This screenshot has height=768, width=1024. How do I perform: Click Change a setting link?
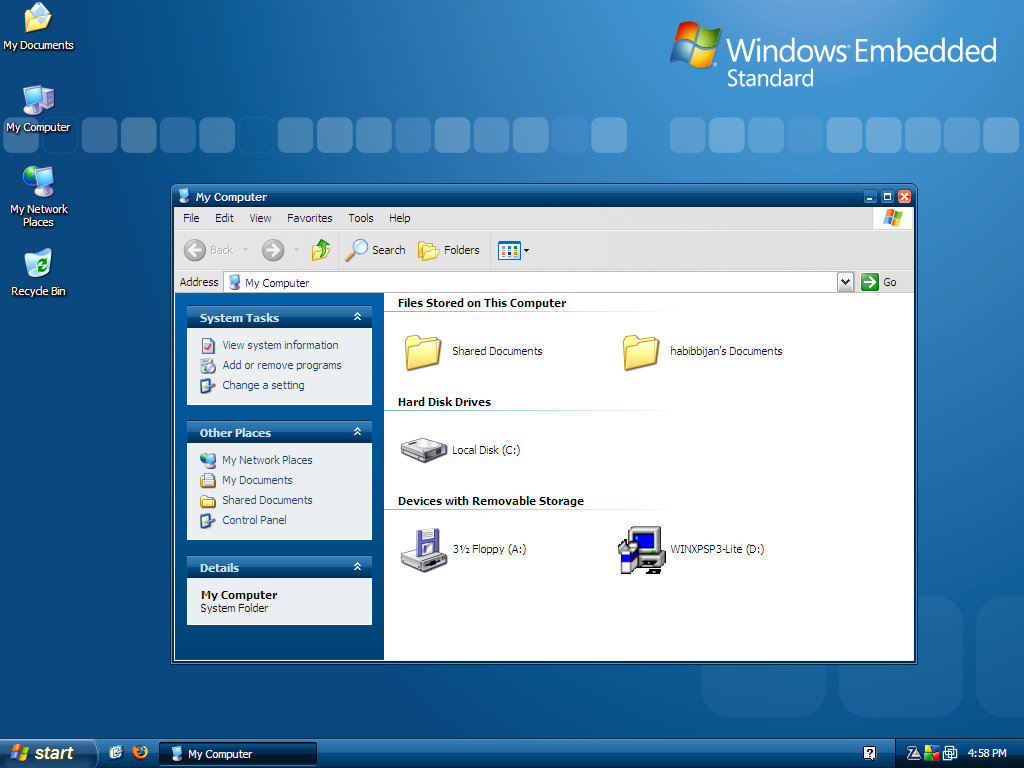coord(263,385)
